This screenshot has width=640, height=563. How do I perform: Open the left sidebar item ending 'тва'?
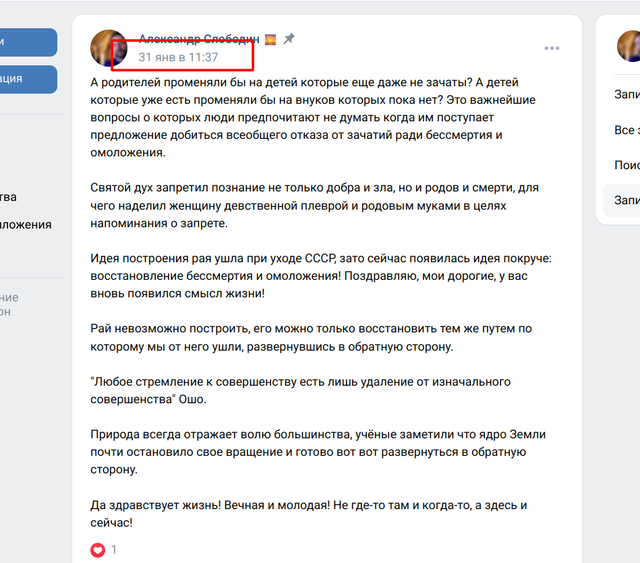click(x=8, y=197)
